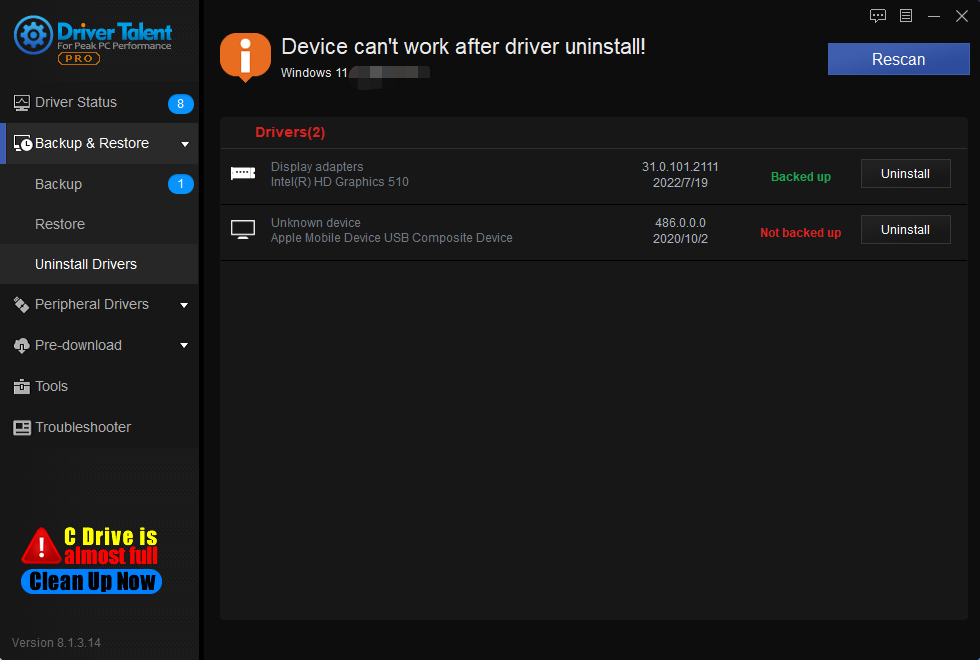Click the orange info alert icon
The width and height of the screenshot is (980, 660).
245,57
